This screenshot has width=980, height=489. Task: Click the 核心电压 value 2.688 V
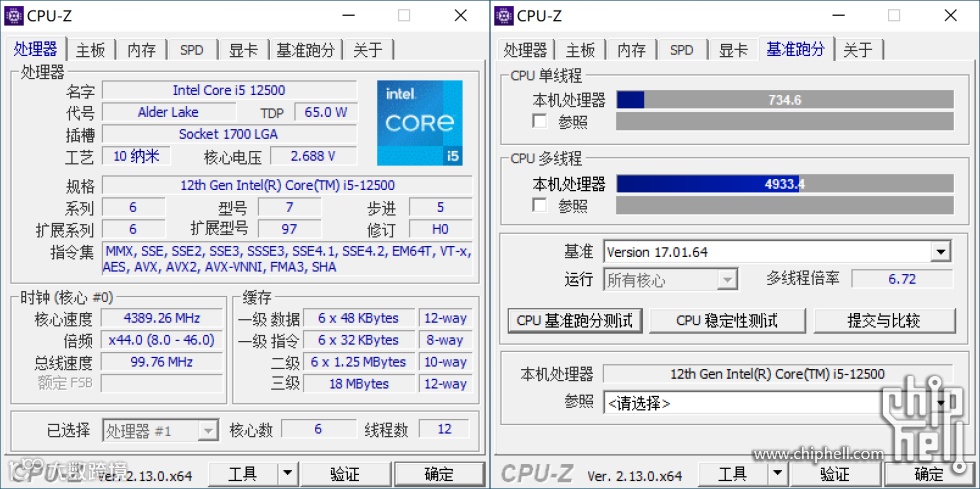click(x=313, y=156)
